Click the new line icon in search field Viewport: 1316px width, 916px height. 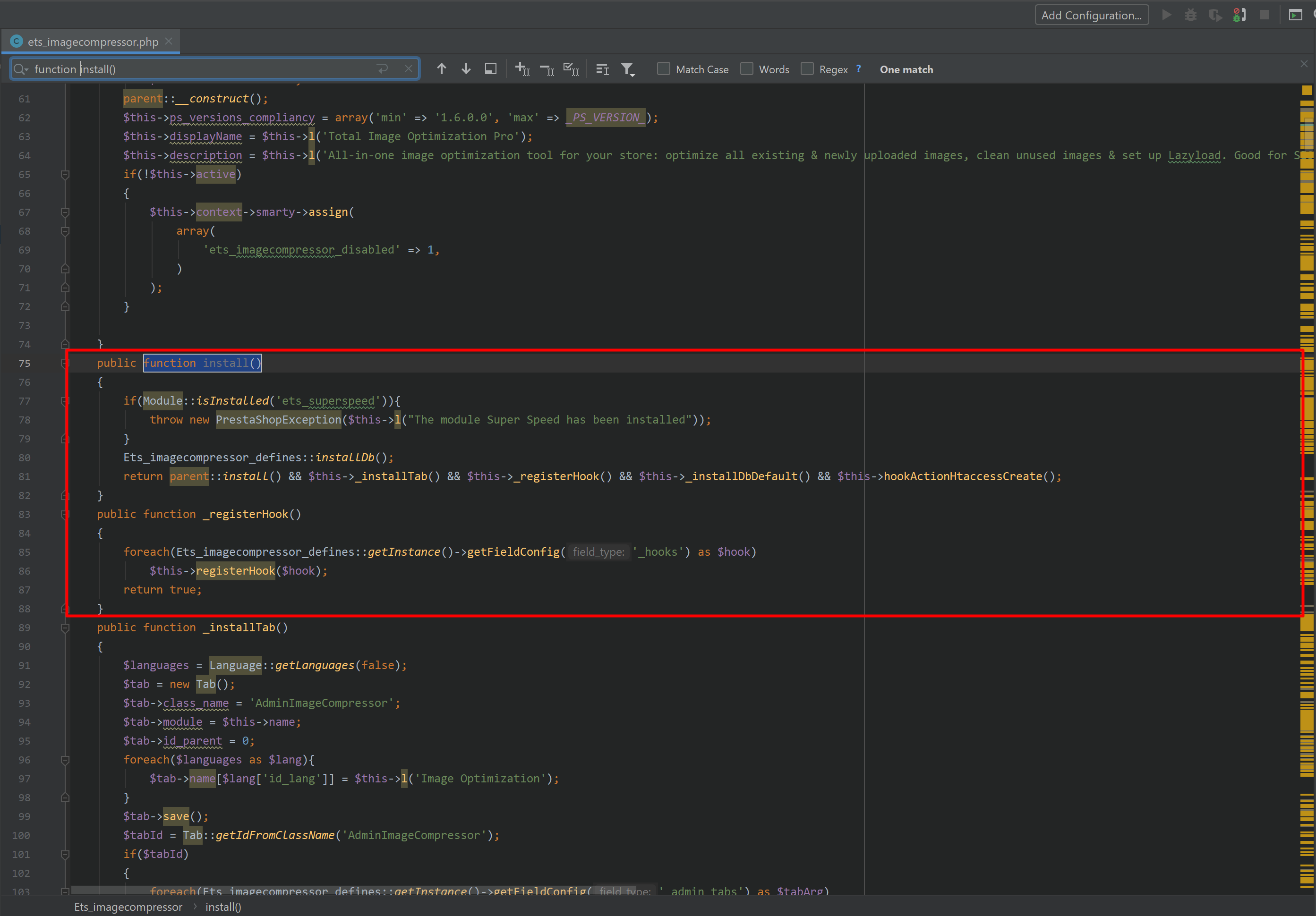point(382,69)
